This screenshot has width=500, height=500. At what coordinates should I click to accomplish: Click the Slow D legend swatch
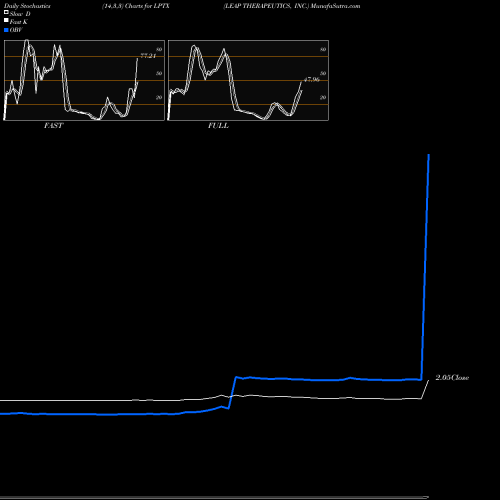[6, 13]
